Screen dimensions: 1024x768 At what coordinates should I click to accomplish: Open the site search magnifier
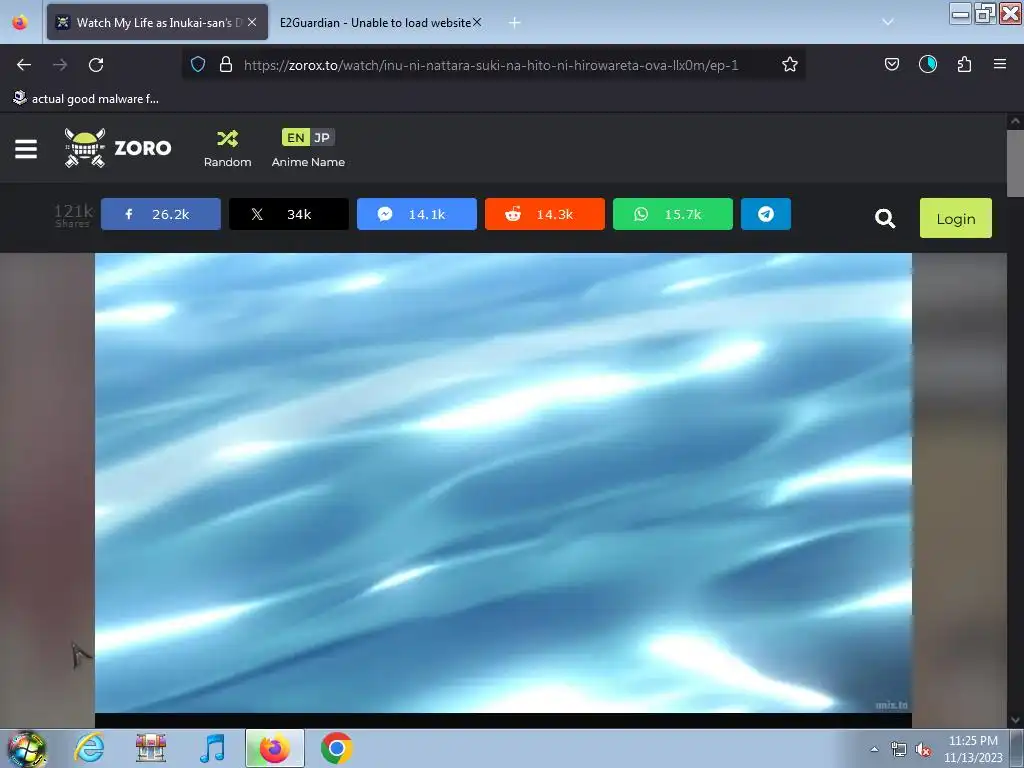(x=885, y=218)
